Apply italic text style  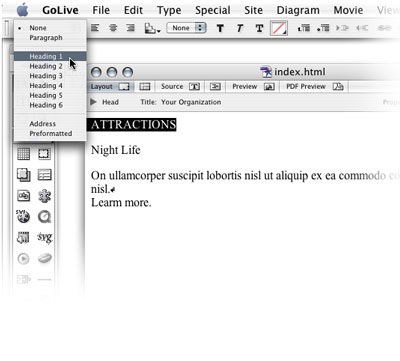pyautogui.click(x=240, y=28)
